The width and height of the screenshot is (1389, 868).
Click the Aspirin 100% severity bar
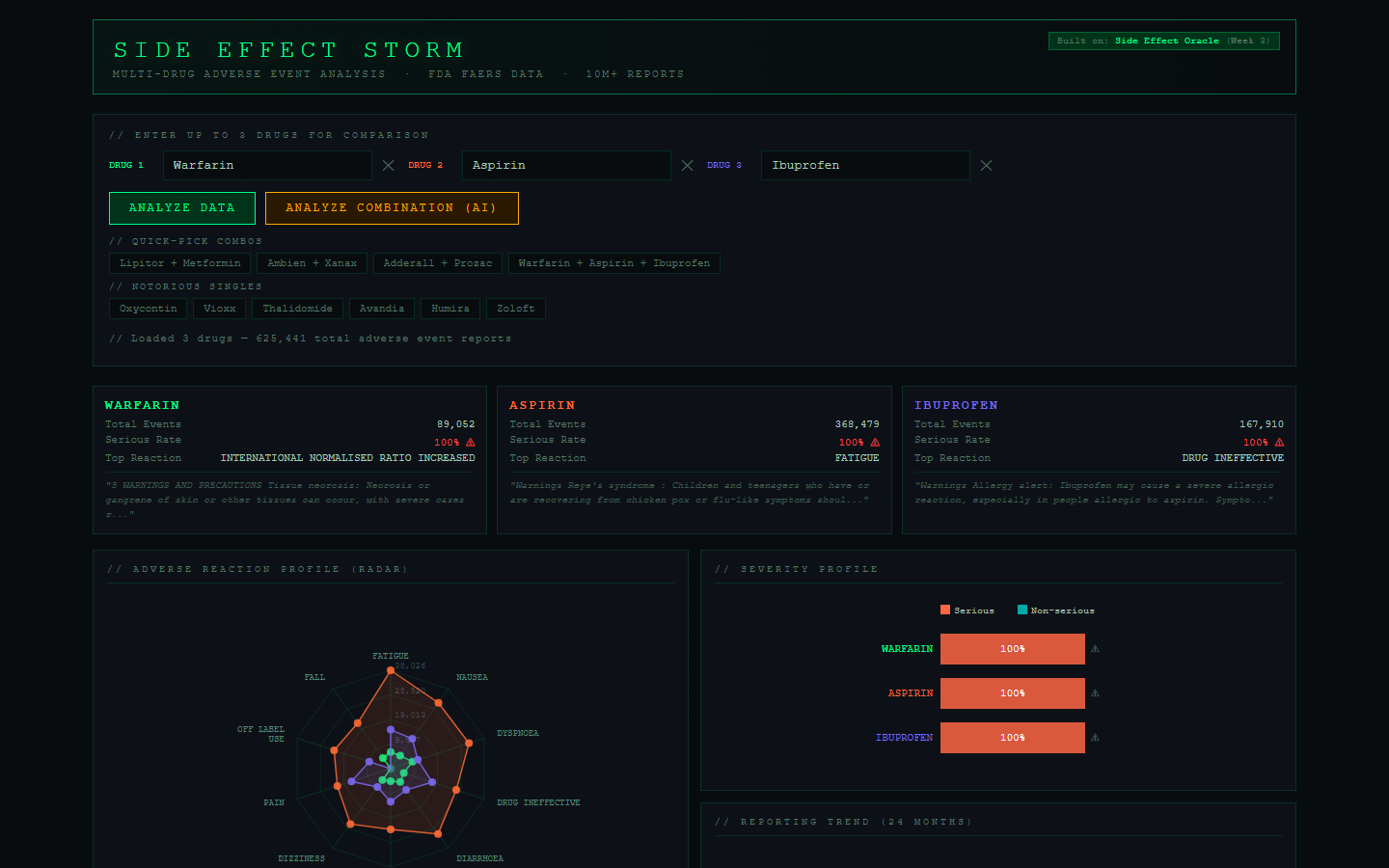pyautogui.click(x=1013, y=693)
